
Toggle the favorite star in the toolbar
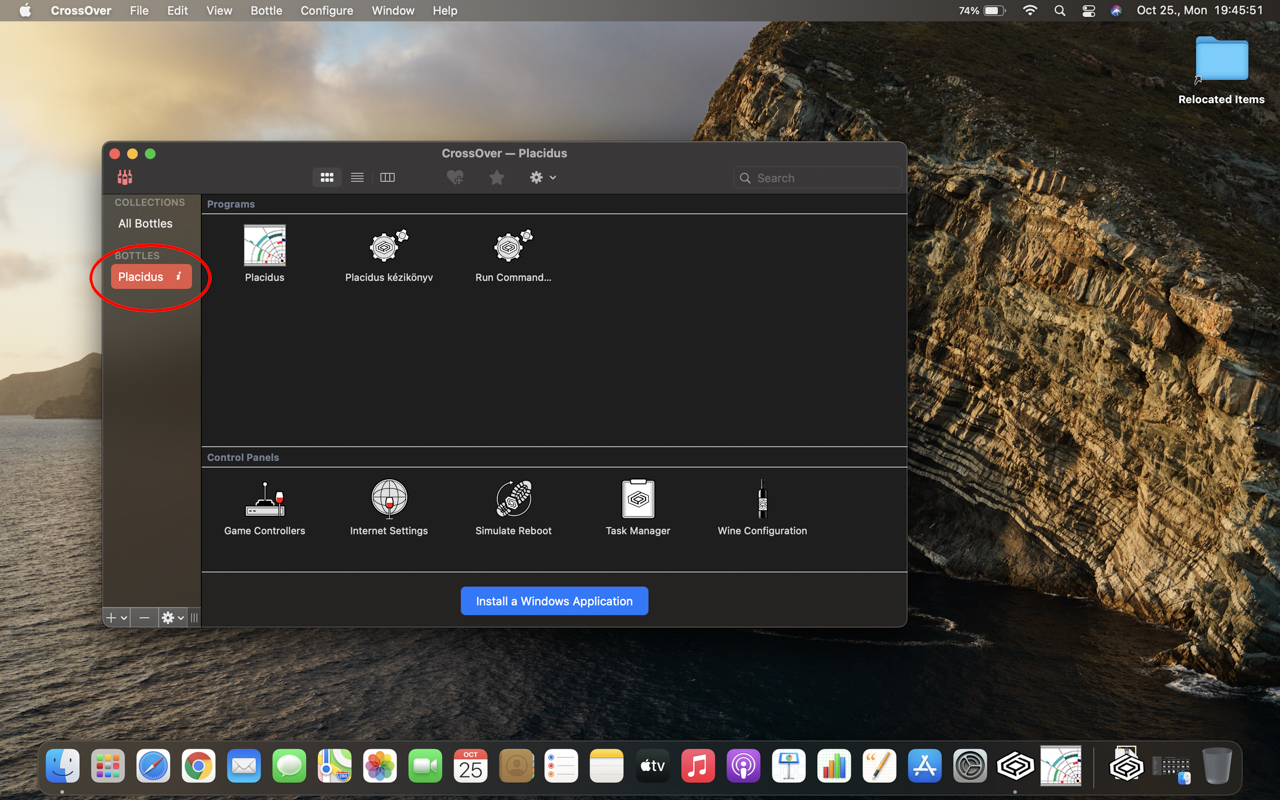[x=497, y=178]
